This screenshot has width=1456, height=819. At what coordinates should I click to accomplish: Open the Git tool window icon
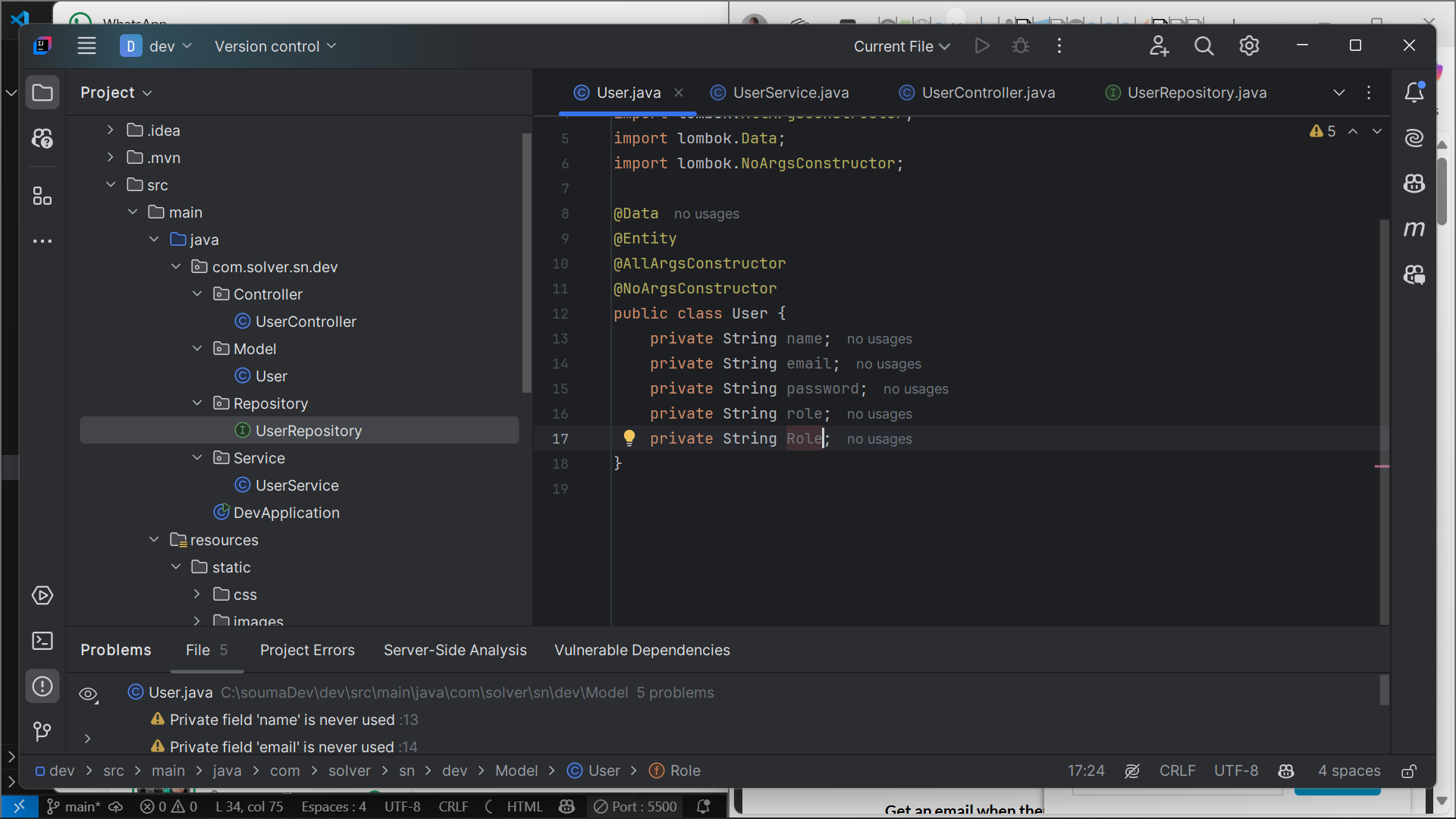[x=42, y=731]
